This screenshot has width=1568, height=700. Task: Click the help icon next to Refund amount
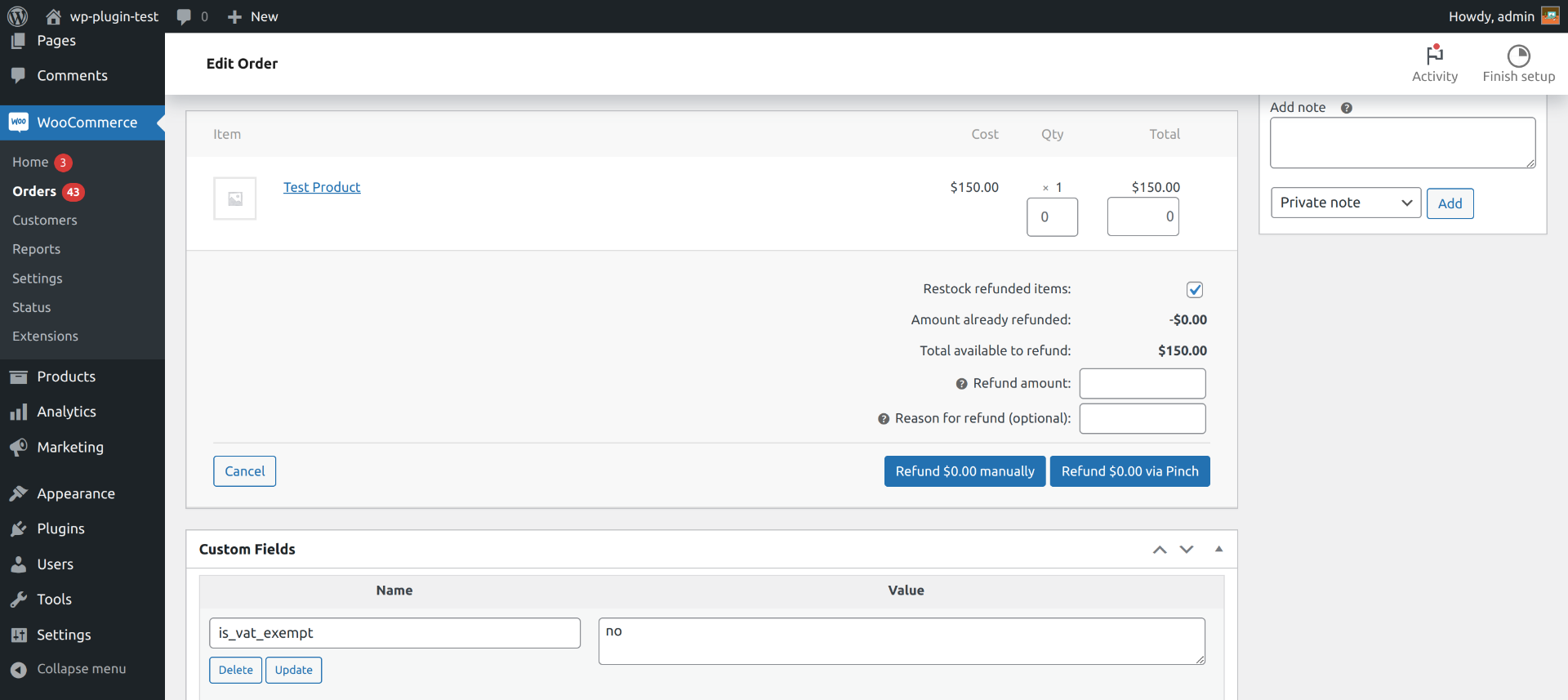(961, 384)
